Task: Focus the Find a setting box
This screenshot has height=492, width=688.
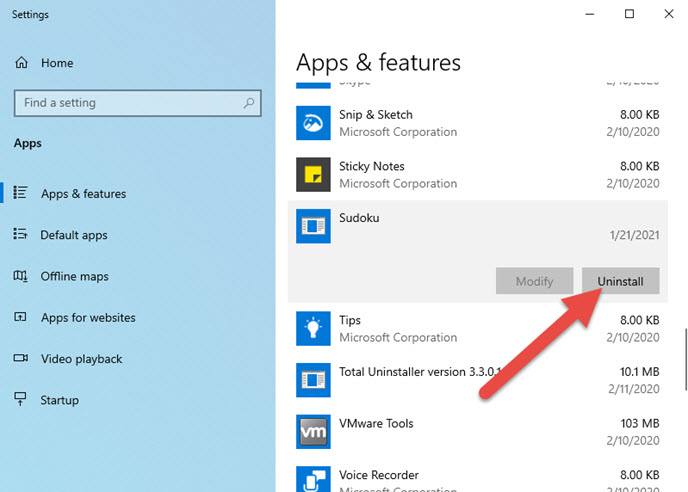Action: [x=138, y=103]
